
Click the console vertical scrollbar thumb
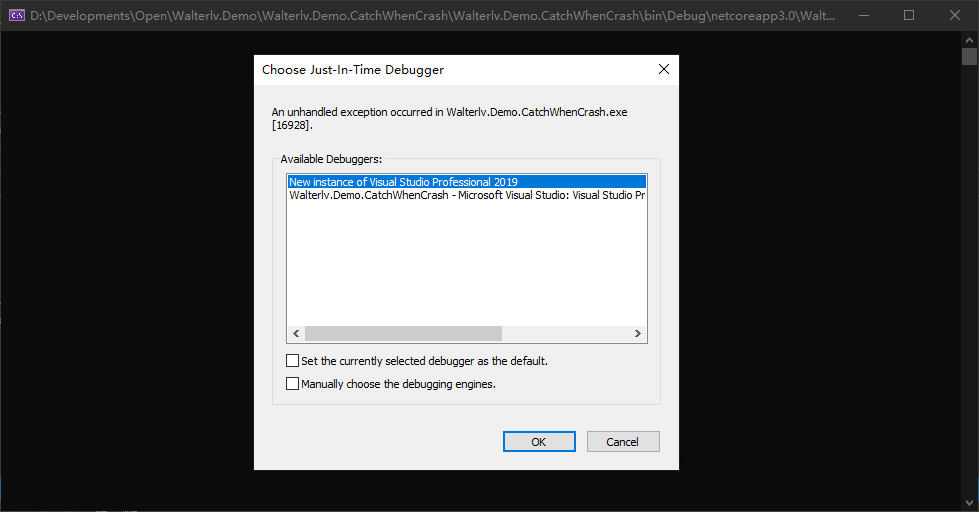click(x=969, y=56)
